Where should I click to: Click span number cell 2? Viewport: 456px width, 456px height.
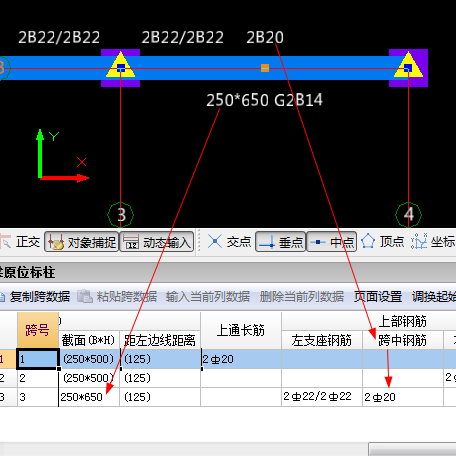tap(38, 378)
